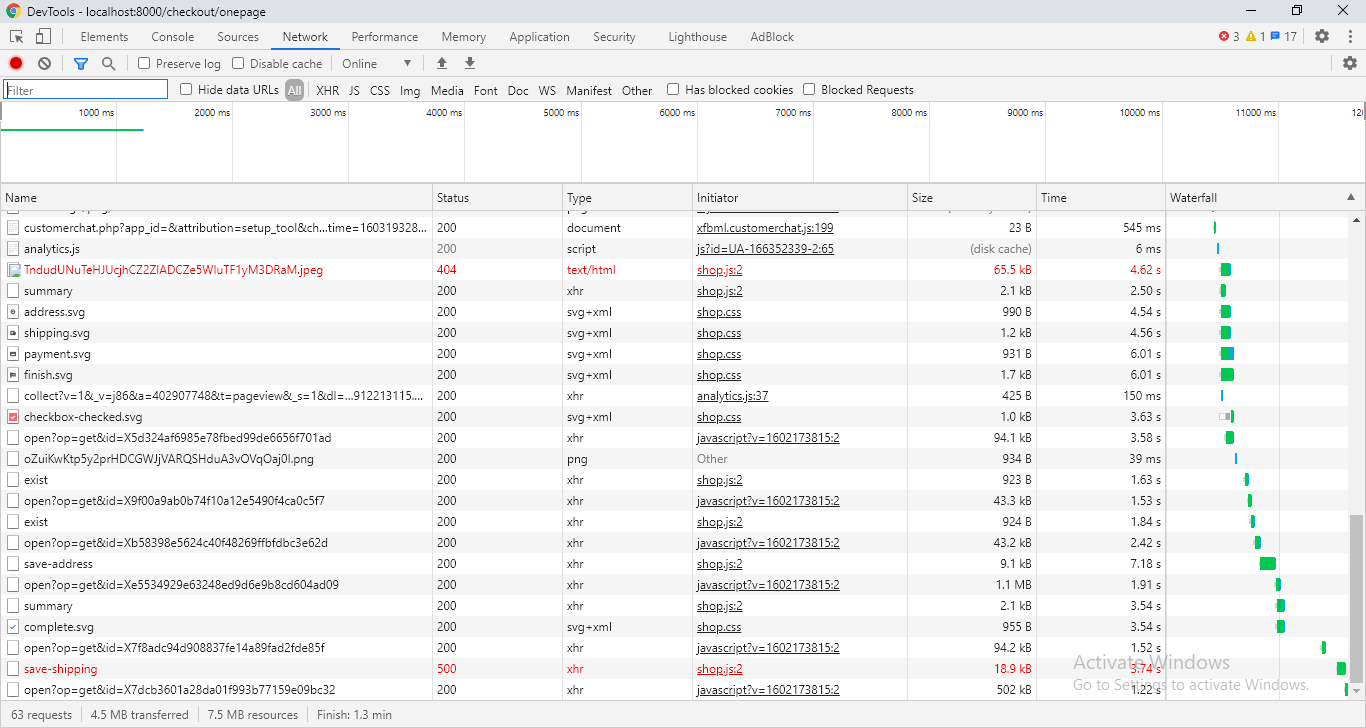Click the payment.svg file icon

(x=13, y=354)
